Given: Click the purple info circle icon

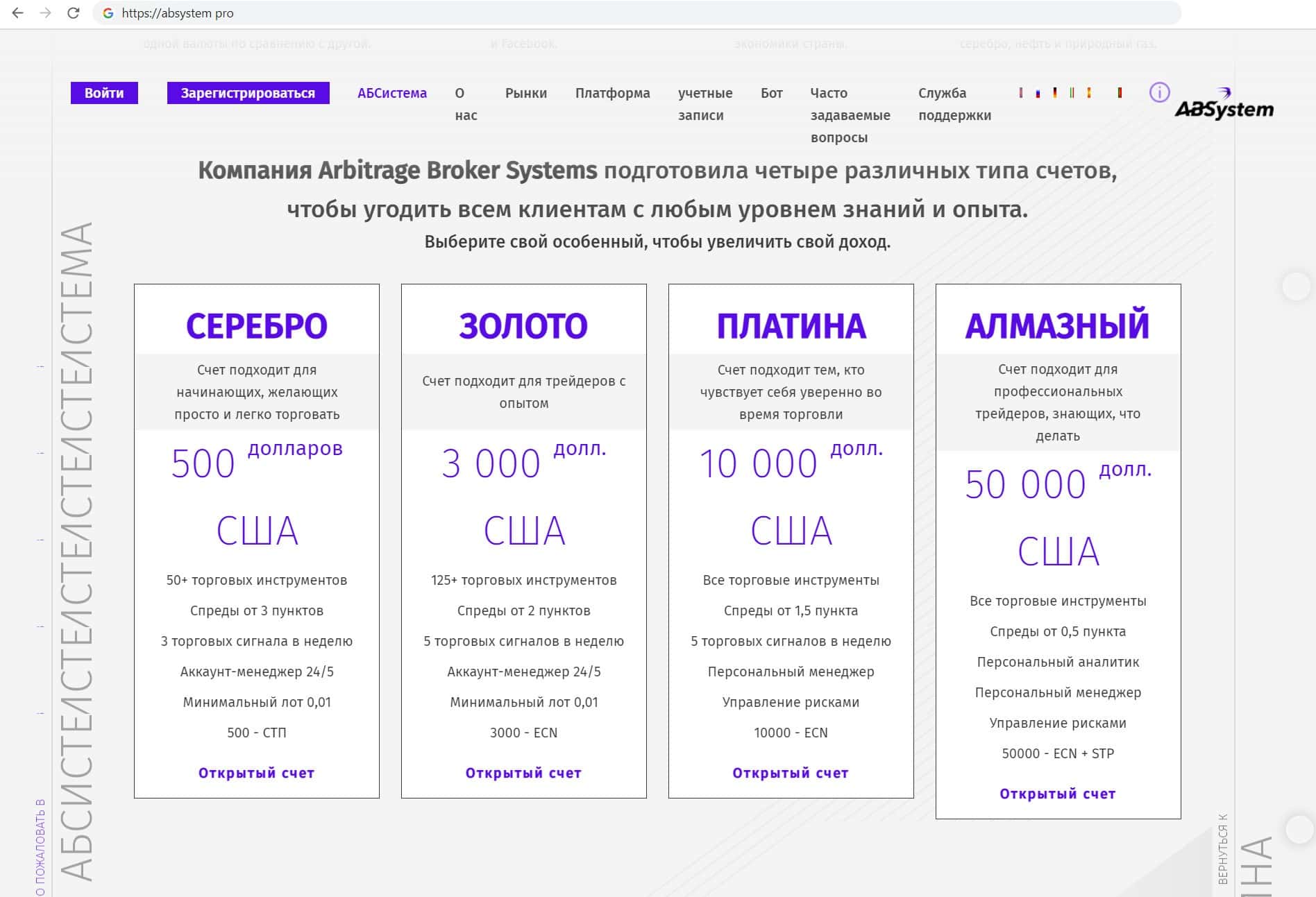Looking at the screenshot, I should 1159,92.
